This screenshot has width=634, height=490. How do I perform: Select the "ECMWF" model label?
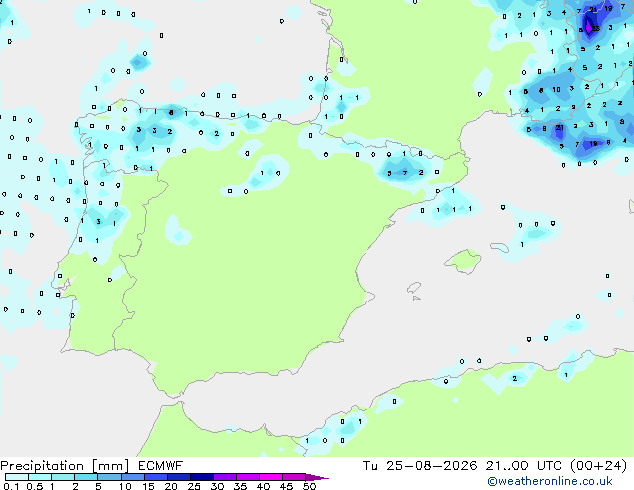click(x=160, y=466)
